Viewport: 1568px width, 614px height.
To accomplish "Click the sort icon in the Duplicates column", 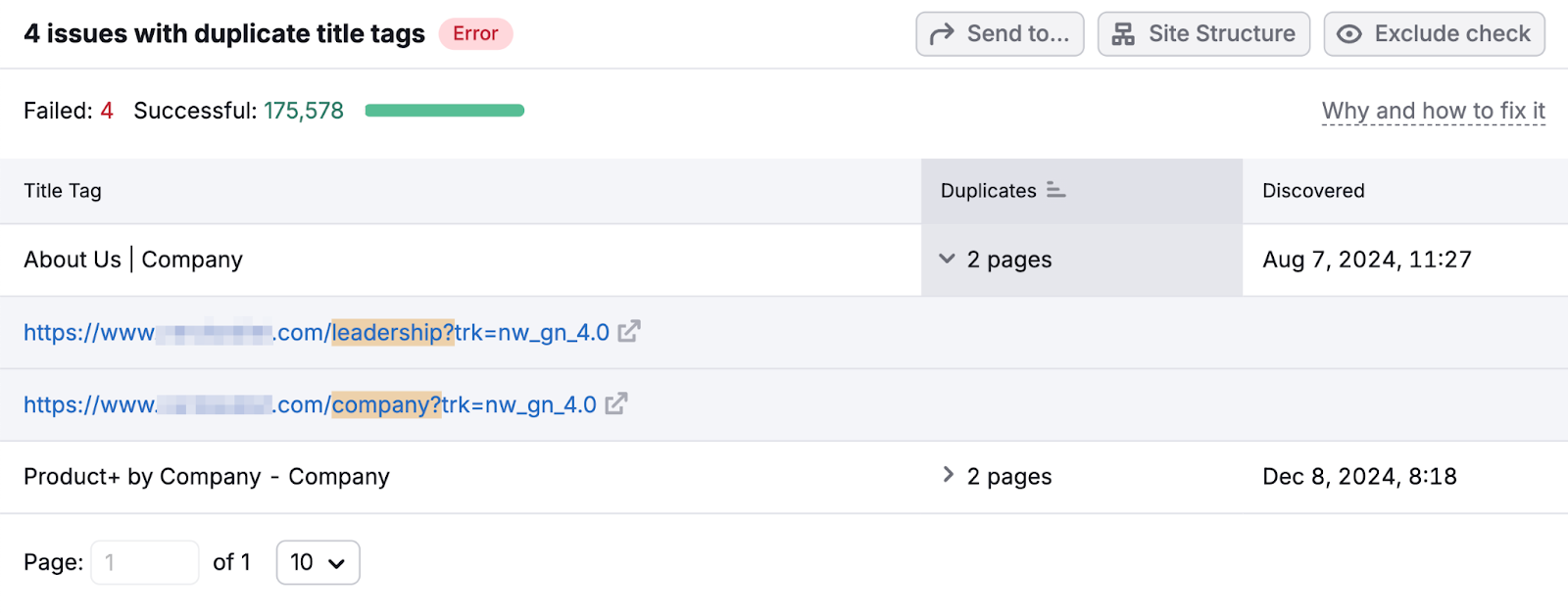I will click(x=1056, y=191).
